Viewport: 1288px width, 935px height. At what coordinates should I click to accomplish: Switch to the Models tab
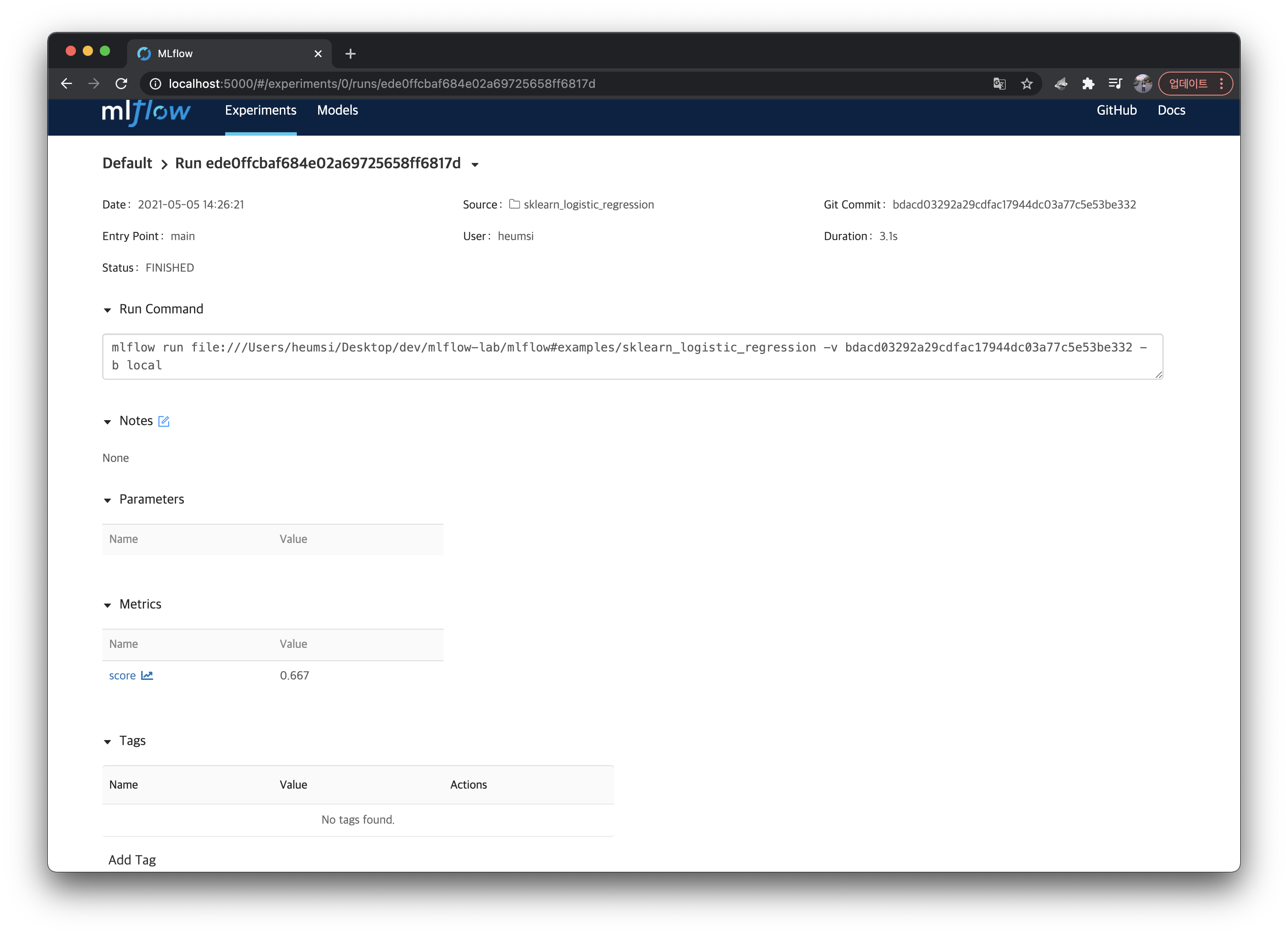click(x=337, y=110)
